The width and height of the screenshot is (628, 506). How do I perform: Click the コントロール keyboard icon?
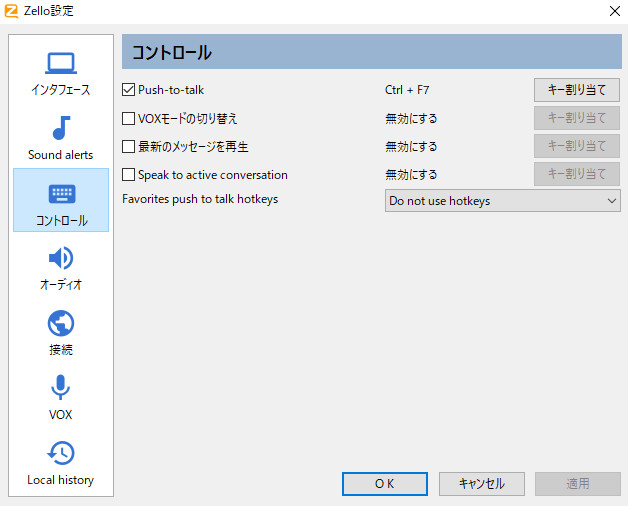tap(60, 193)
